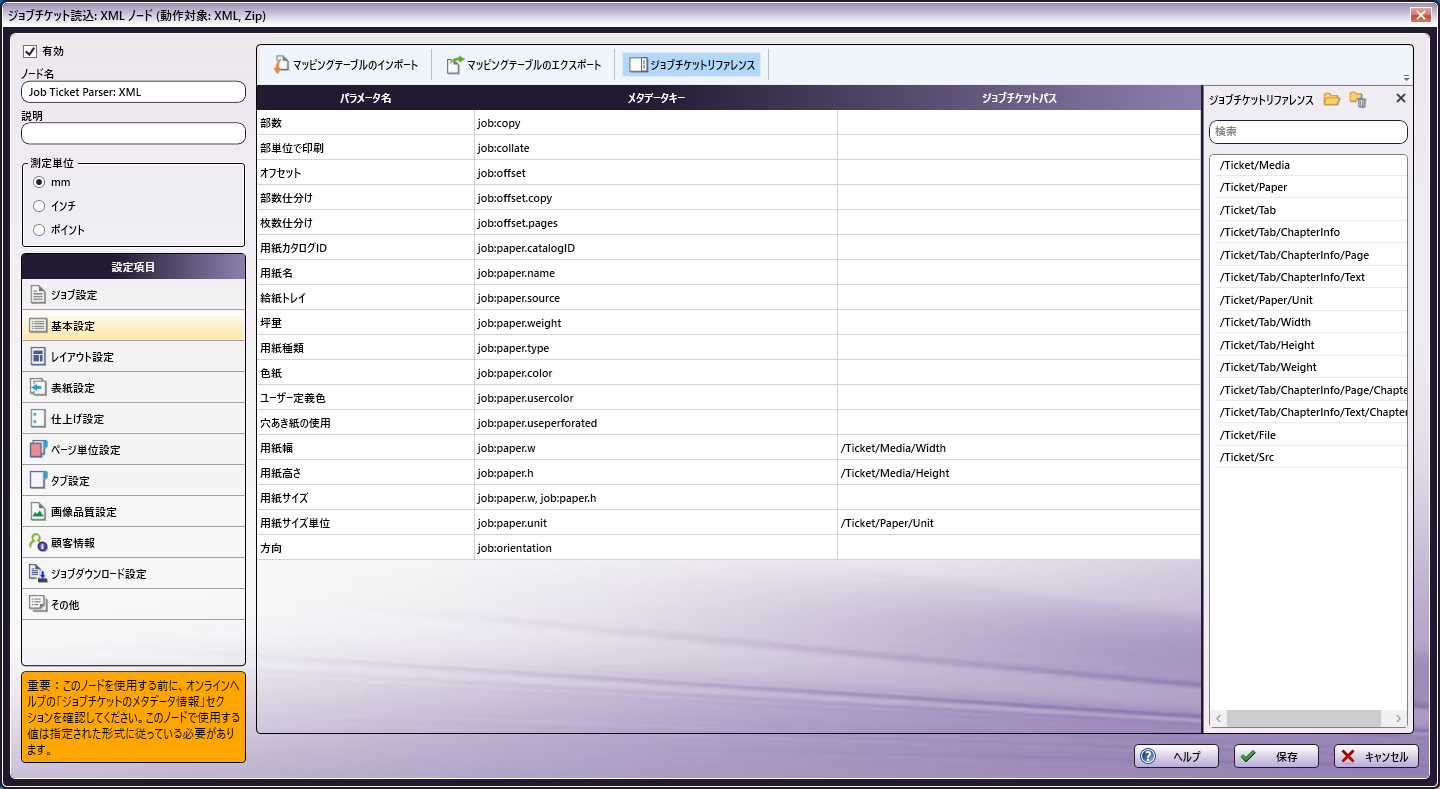Image resolution: width=1440 pixels, height=789 pixels.
Task: Select the ポイント radio button
Action: click(x=39, y=230)
